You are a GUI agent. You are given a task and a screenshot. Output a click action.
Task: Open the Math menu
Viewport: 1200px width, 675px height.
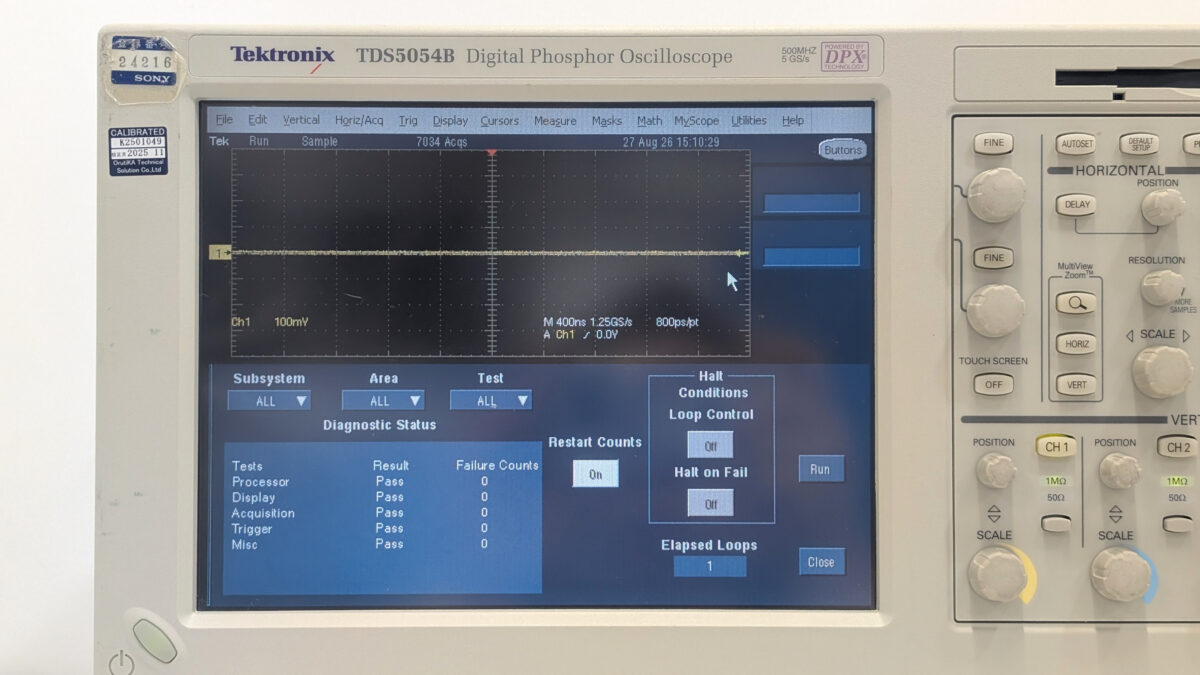[x=649, y=120]
